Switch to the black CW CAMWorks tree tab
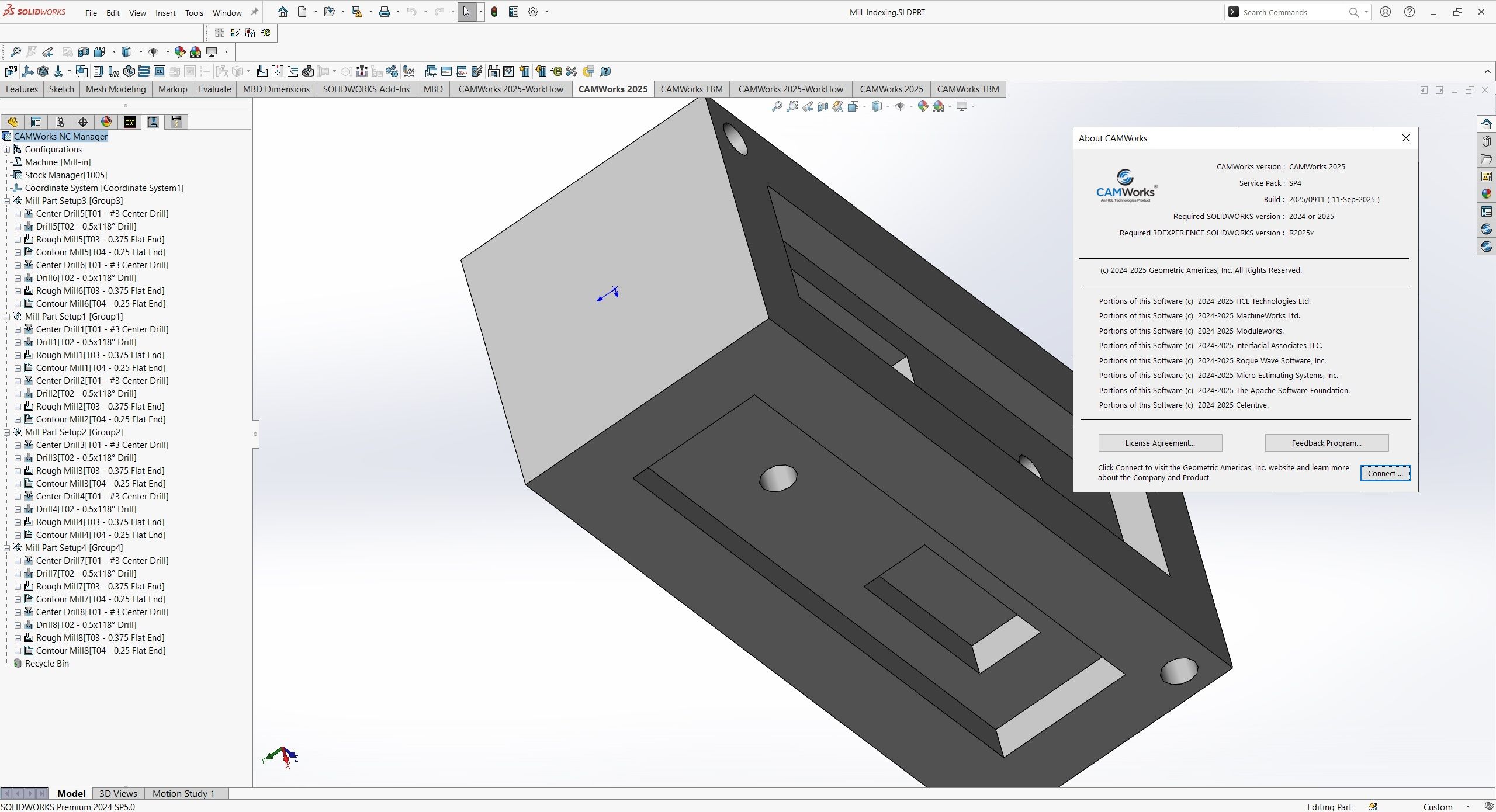This screenshot has height=812, width=1496. [130, 122]
